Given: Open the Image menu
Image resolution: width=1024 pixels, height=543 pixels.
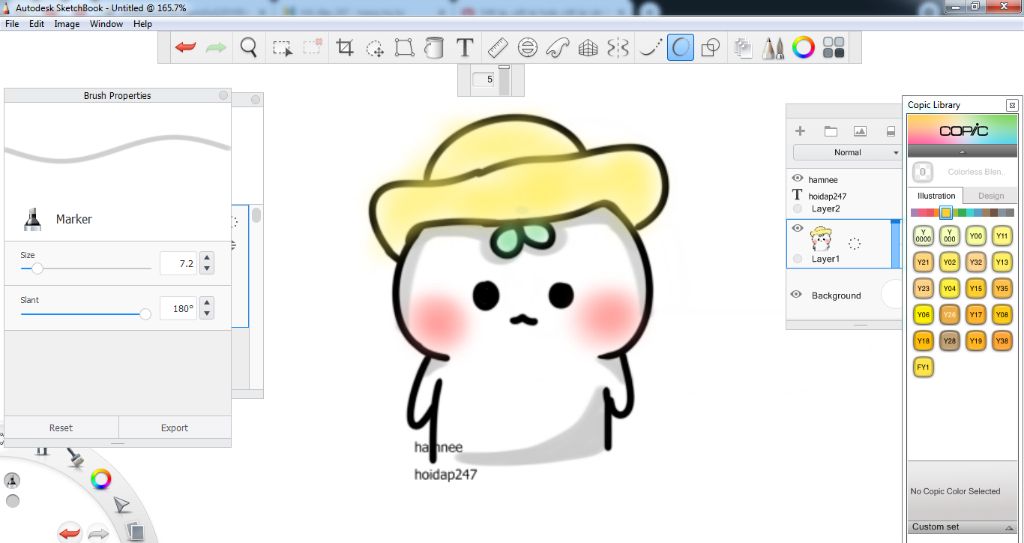Looking at the screenshot, I should pos(67,24).
